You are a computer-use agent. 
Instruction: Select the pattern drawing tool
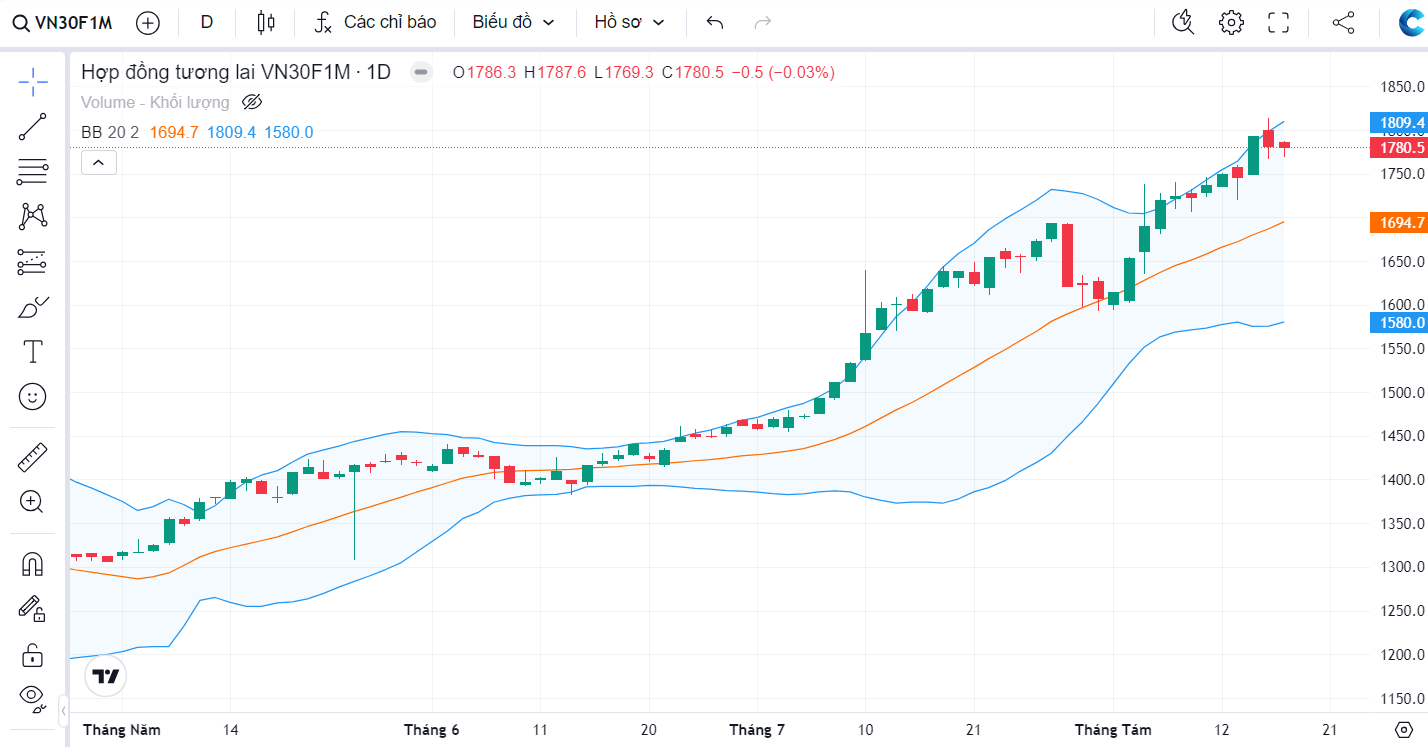pos(33,216)
